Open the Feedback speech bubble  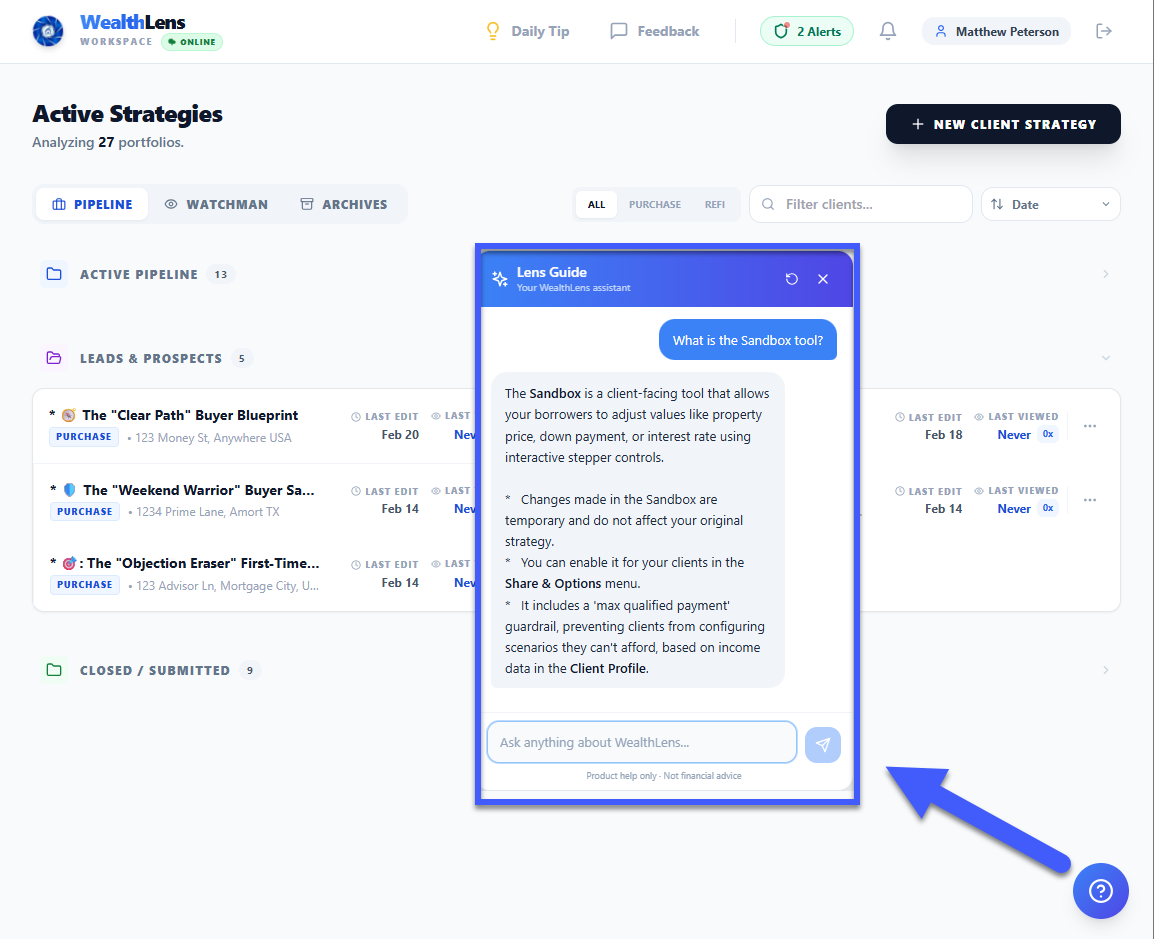pyautogui.click(x=654, y=31)
